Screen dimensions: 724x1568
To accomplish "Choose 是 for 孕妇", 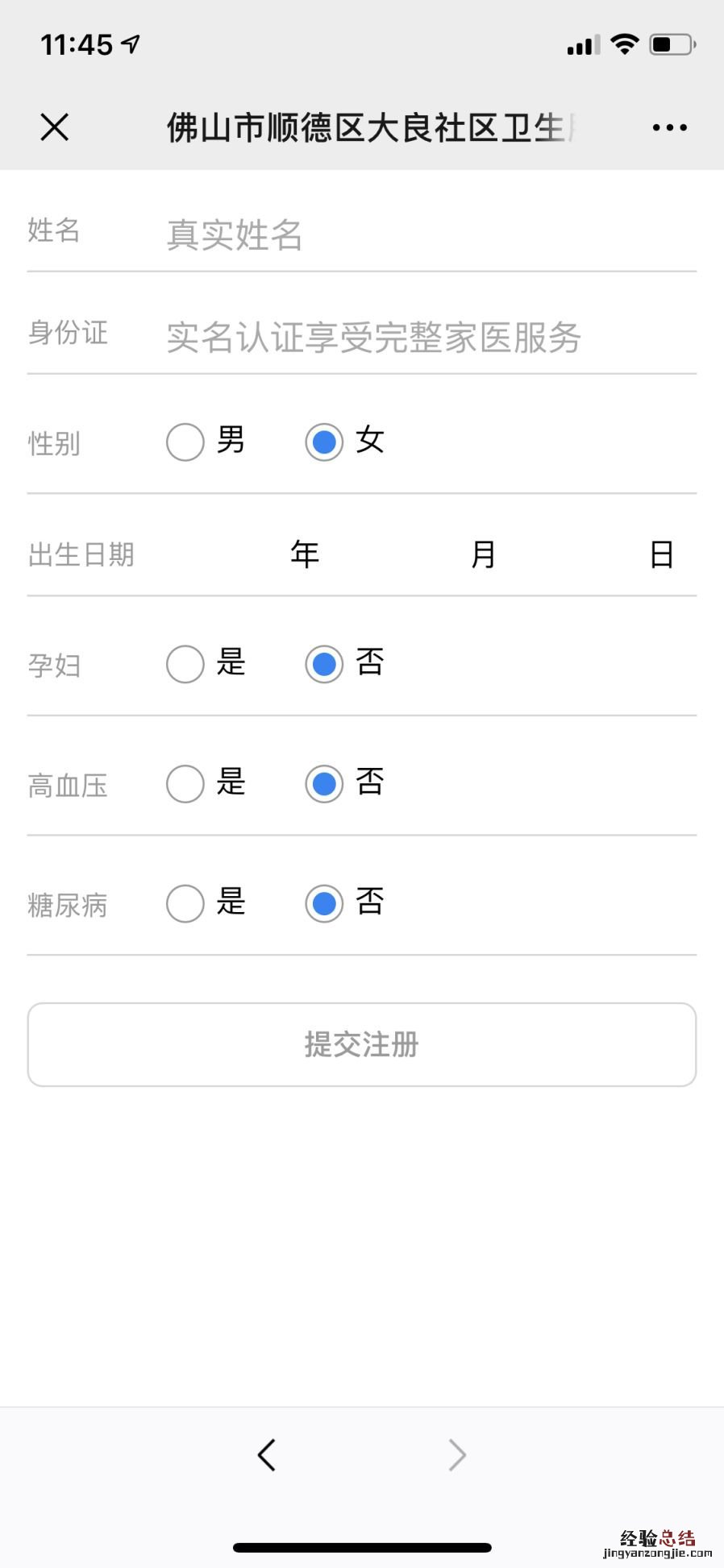I will coord(185,664).
